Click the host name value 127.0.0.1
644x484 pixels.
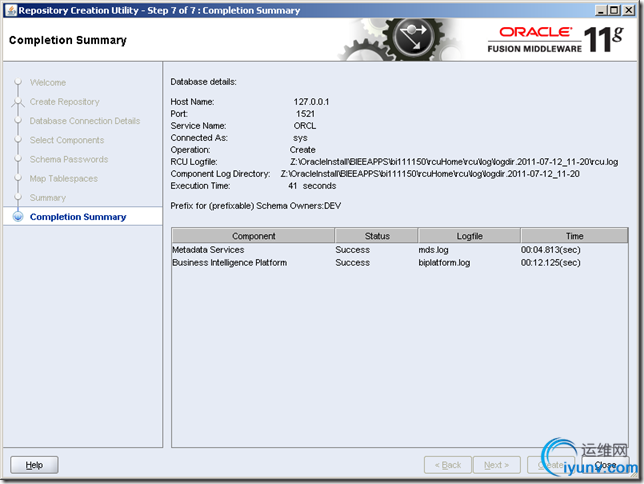311,102
